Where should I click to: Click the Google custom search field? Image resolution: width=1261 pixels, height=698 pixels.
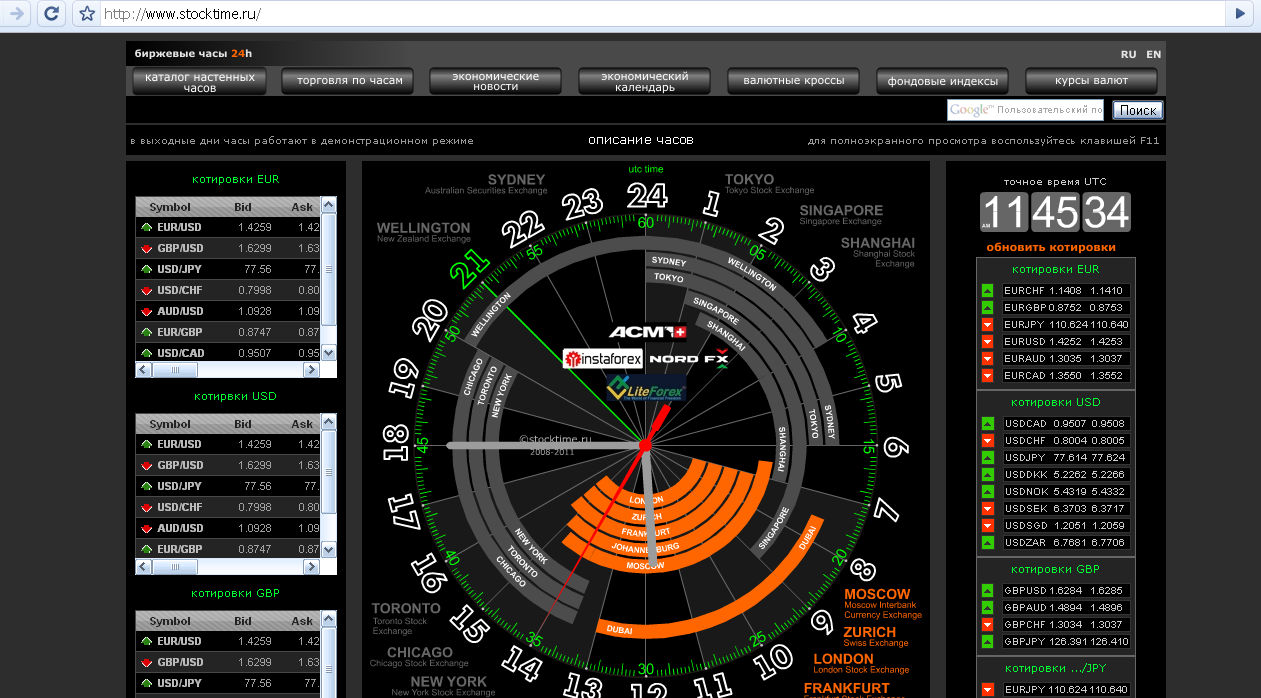point(1026,110)
